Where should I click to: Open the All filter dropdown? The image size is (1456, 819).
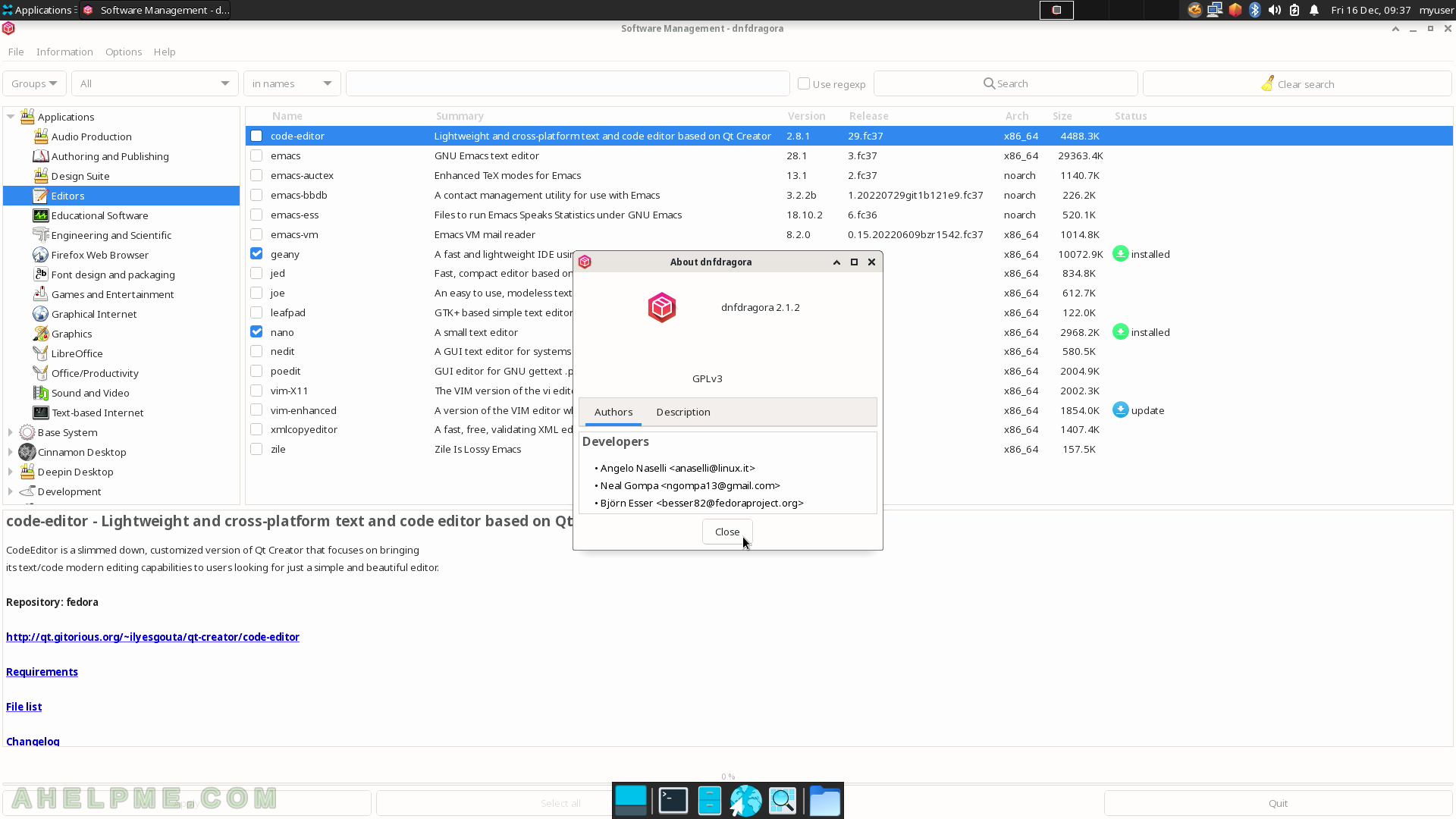(155, 83)
